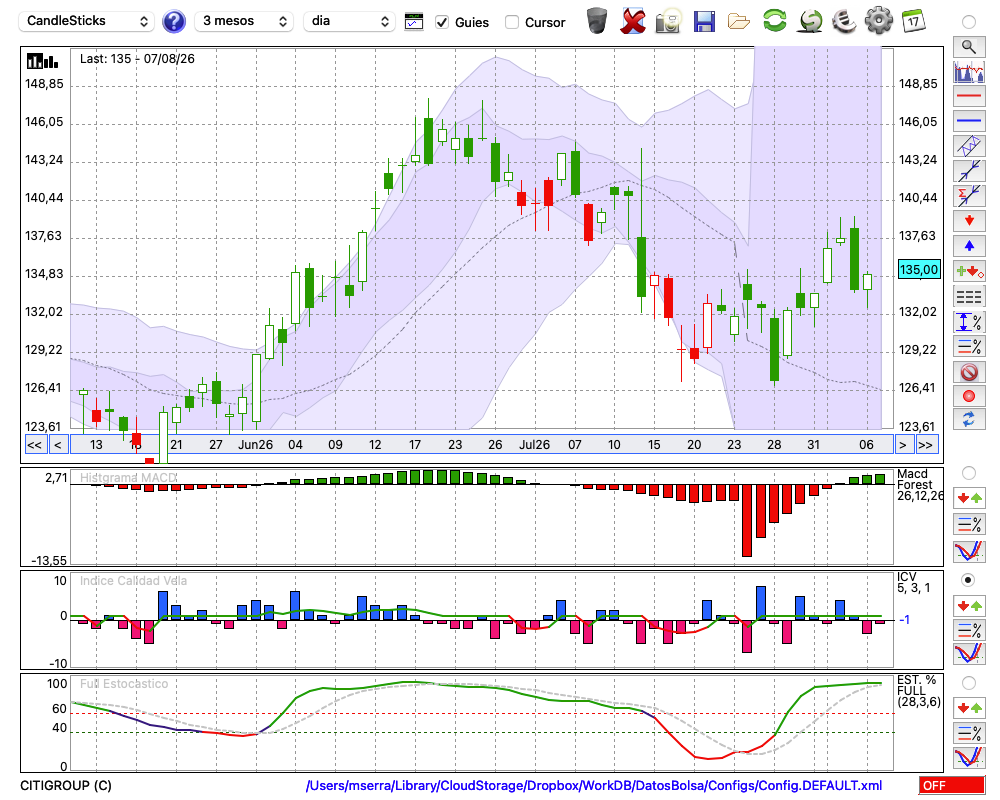This screenshot has width=1000, height=800.
Task: Uncheck the Guies checkbox
Action: tap(441, 22)
